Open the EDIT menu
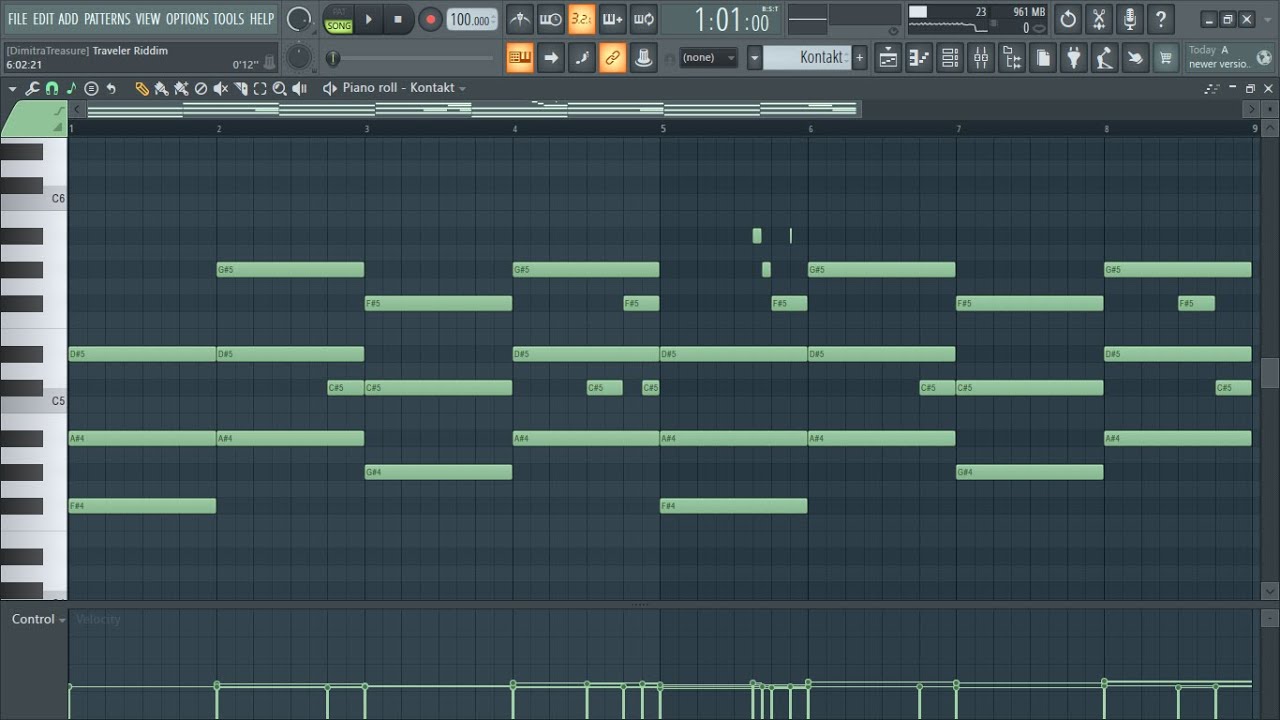The height and width of the screenshot is (720, 1280). pyautogui.click(x=43, y=19)
